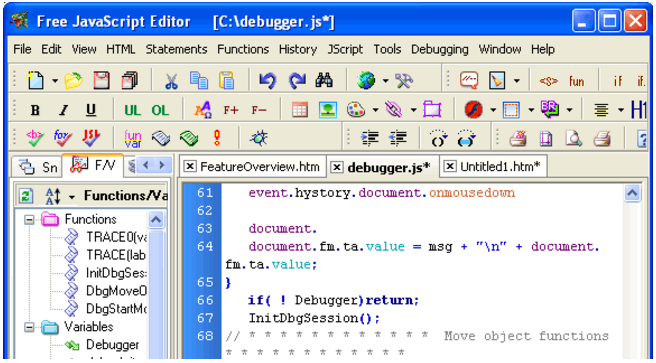
Task: Open the Debugging menu
Action: tap(440, 49)
